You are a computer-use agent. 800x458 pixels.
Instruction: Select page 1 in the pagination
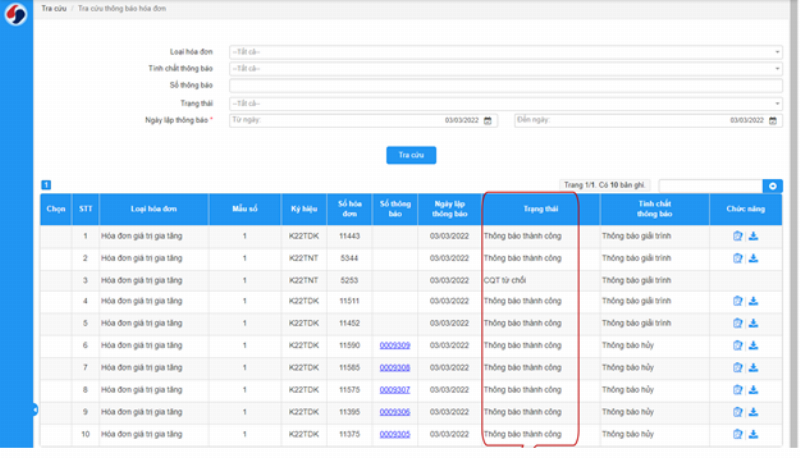(x=46, y=185)
